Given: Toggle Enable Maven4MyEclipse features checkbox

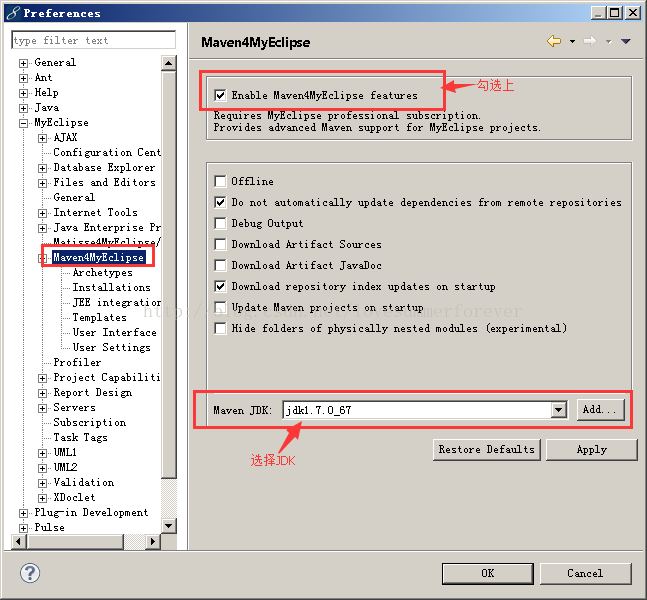Looking at the screenshot, I should coord(220,95).
